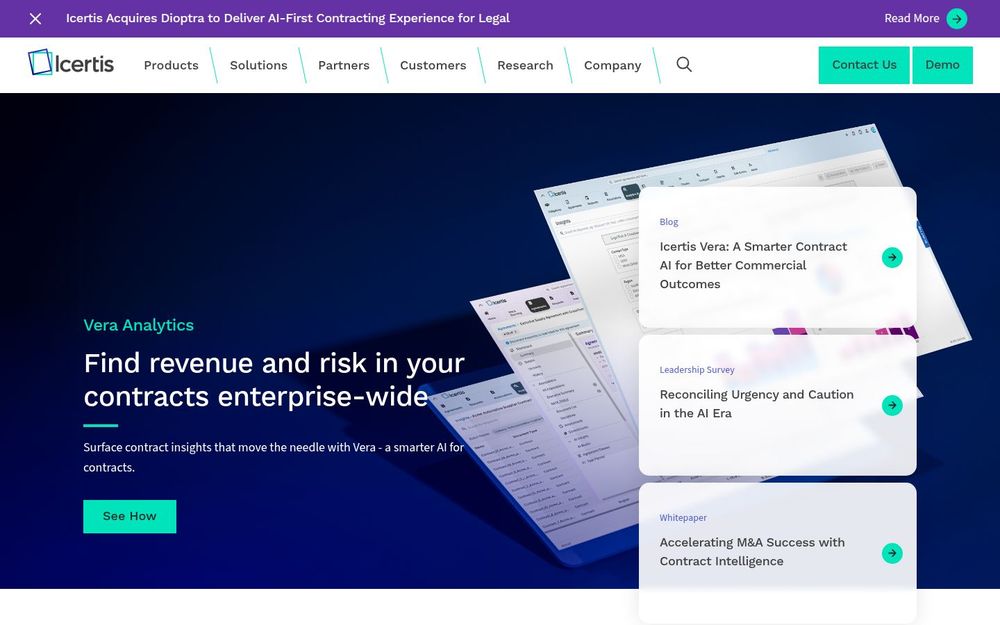Click the Icertis logo
Screen dimensions: 1000x625
point(71,63)
